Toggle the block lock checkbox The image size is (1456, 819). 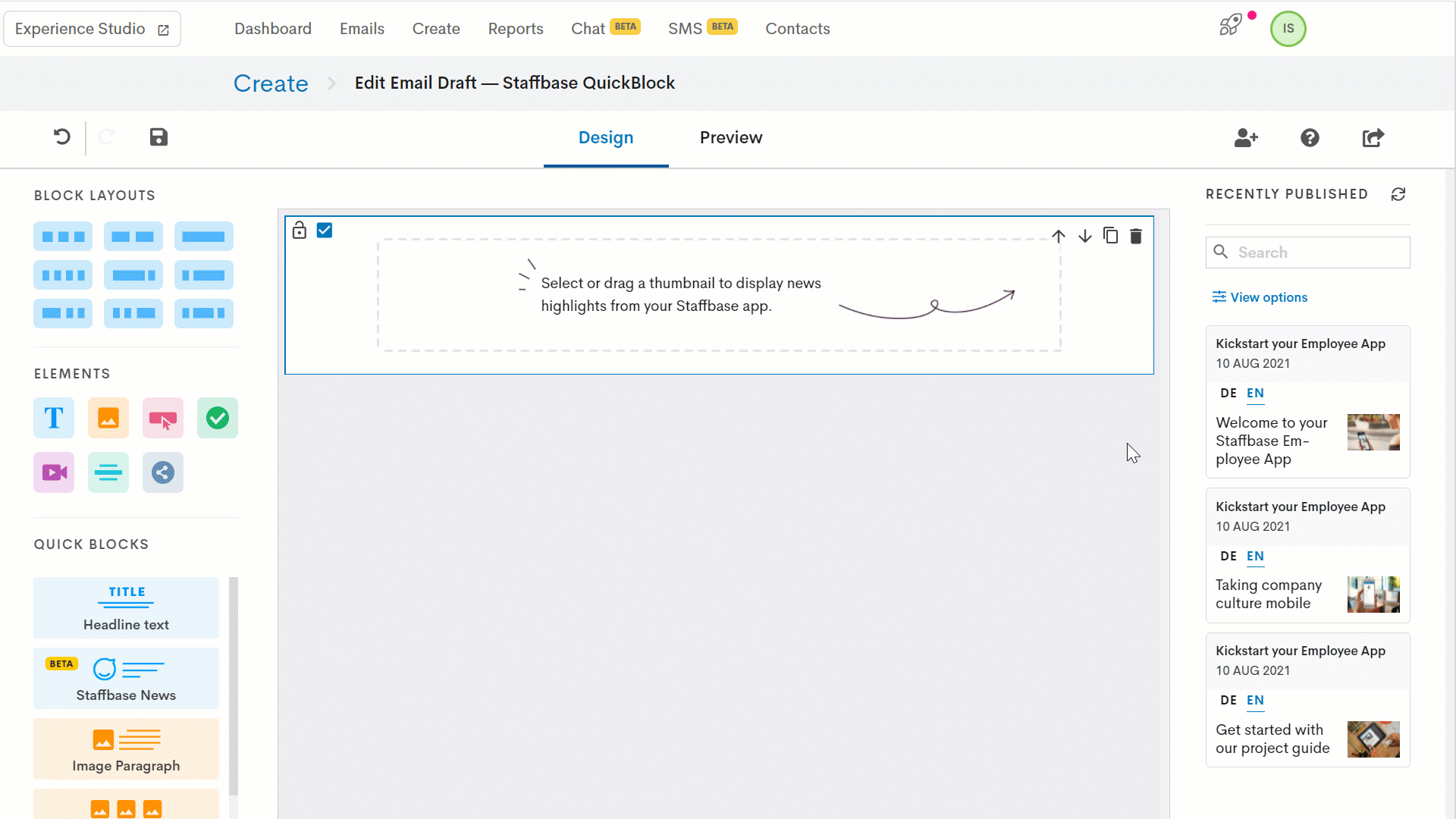(300, 231)
